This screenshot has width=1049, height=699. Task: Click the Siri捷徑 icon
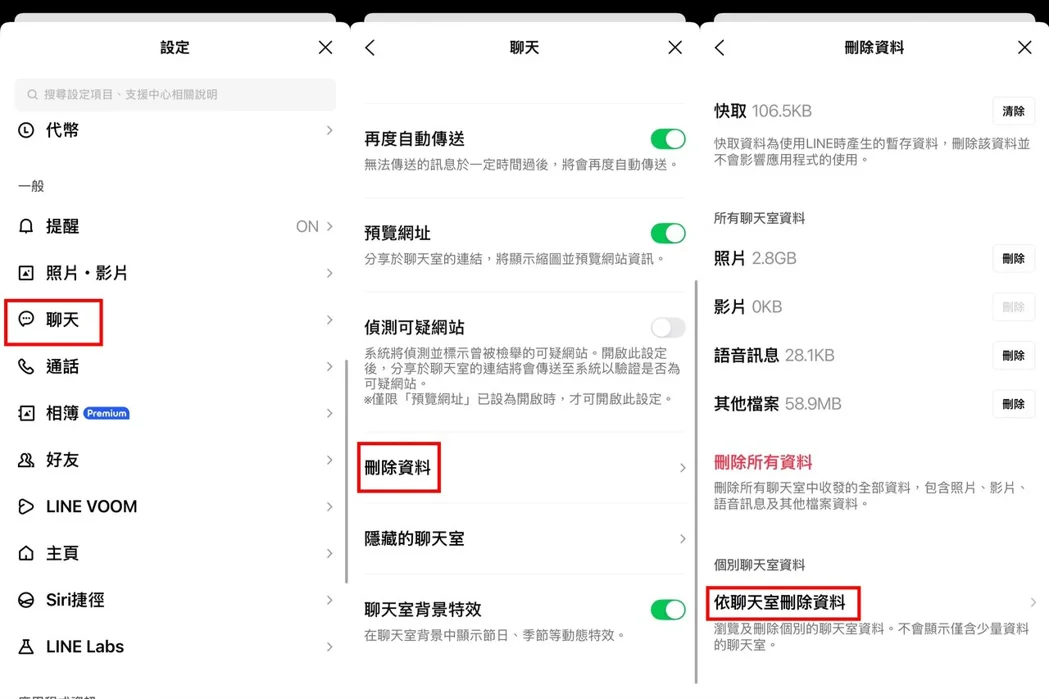click(25, 600)
